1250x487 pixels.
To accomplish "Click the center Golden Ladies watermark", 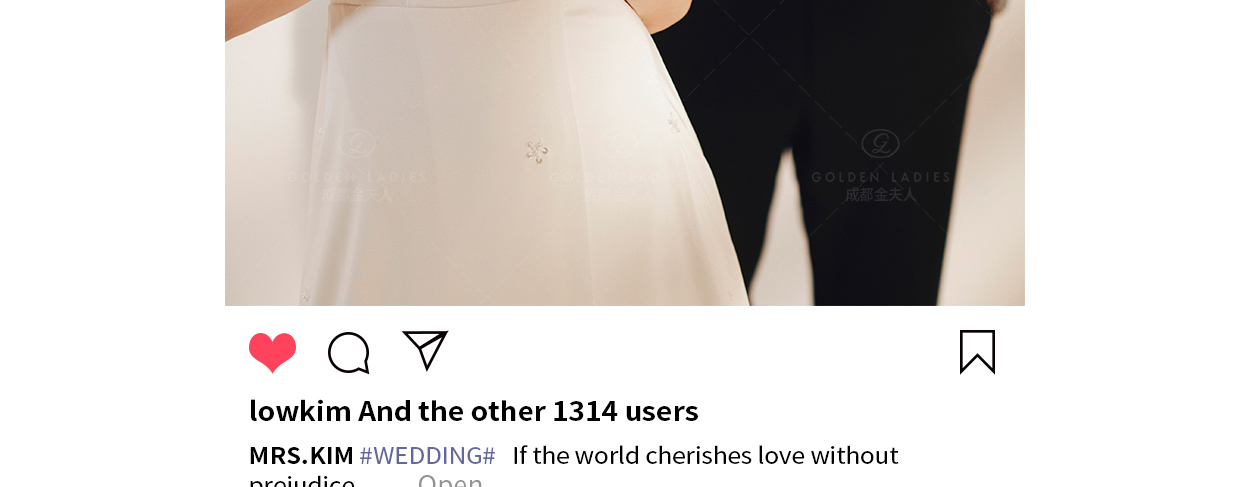I will point(618,165).
